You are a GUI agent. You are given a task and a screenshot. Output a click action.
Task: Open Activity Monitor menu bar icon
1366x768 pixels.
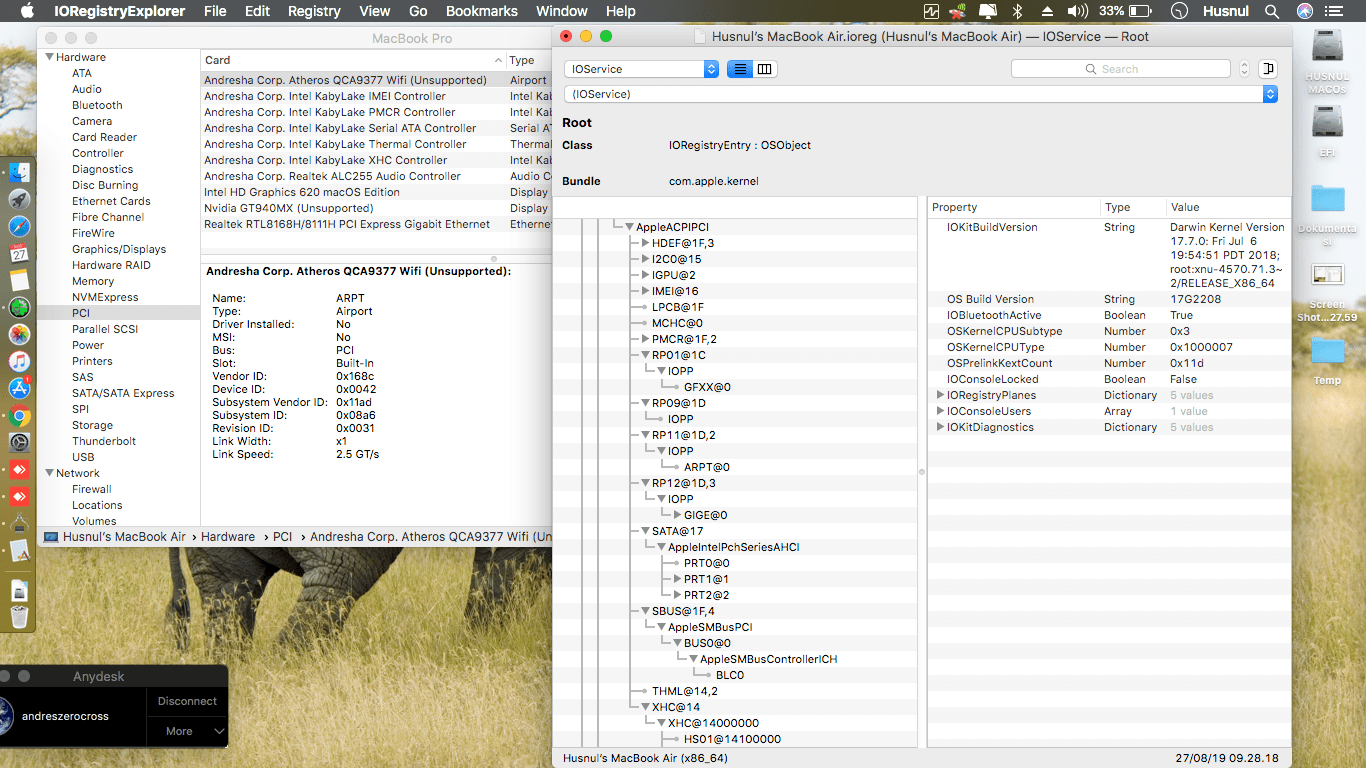pos(932,11)
